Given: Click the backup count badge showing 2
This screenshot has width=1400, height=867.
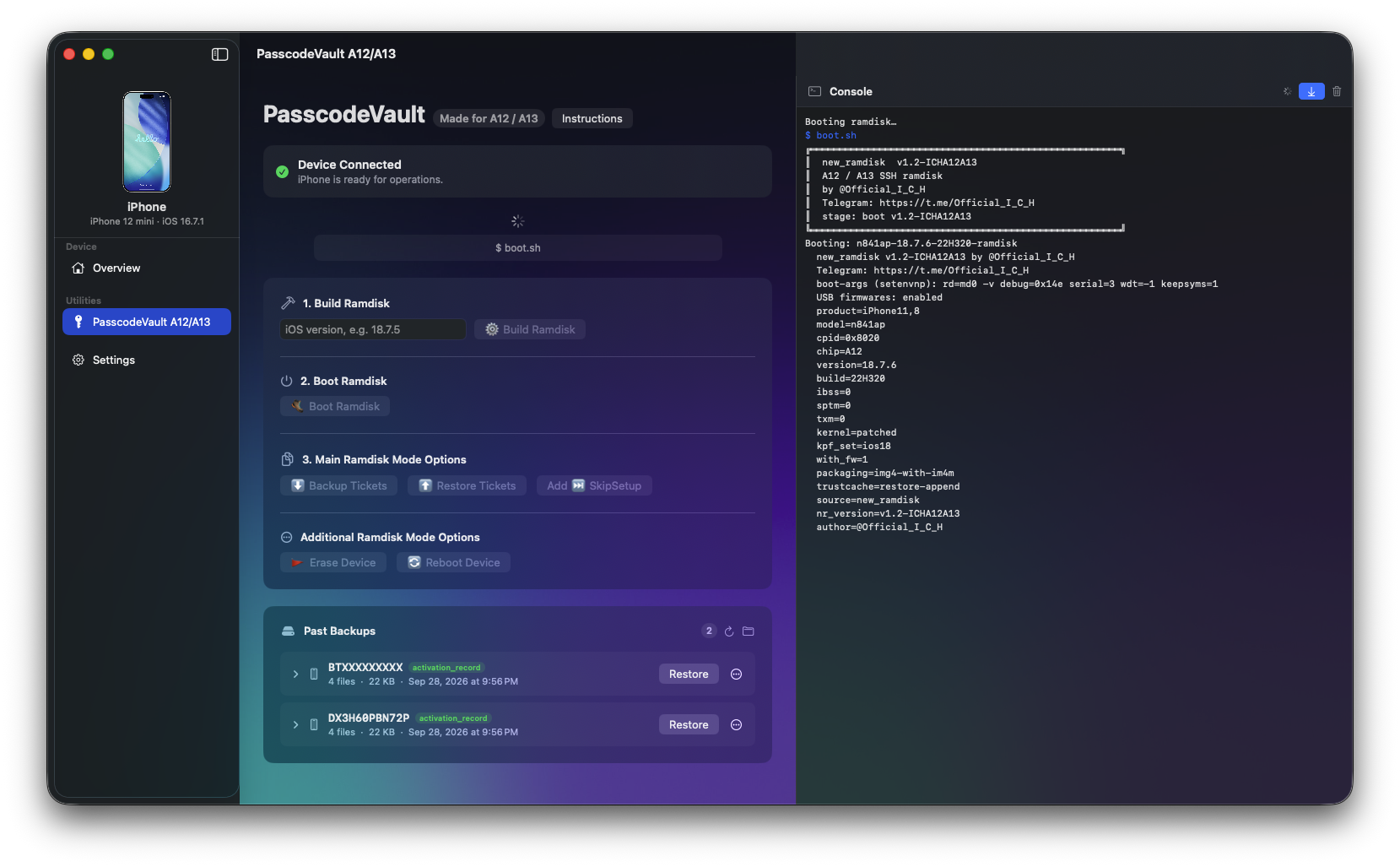Looking at the screenshot, I should (709, 631).
